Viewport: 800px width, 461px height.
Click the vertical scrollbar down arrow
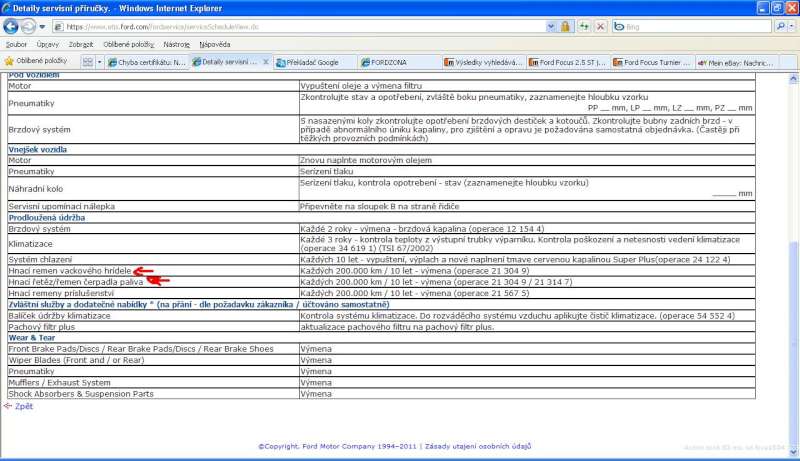pyautogui.click(x=794, y=452)
